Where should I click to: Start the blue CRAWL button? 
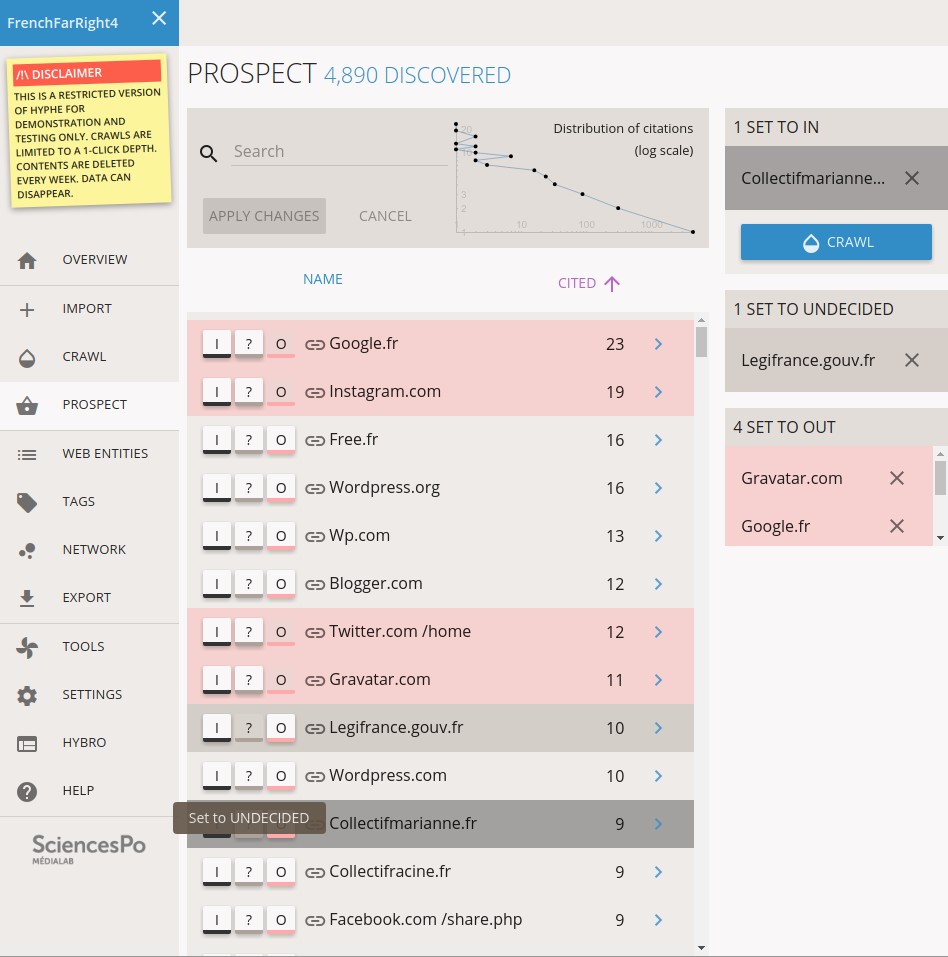pos(836,242)
